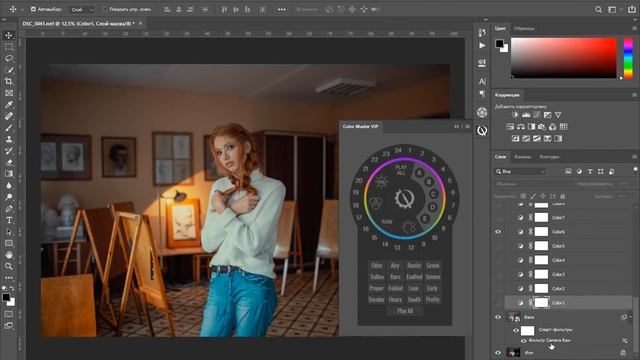Click the lock icon on the bottom Фон layer

623,352
